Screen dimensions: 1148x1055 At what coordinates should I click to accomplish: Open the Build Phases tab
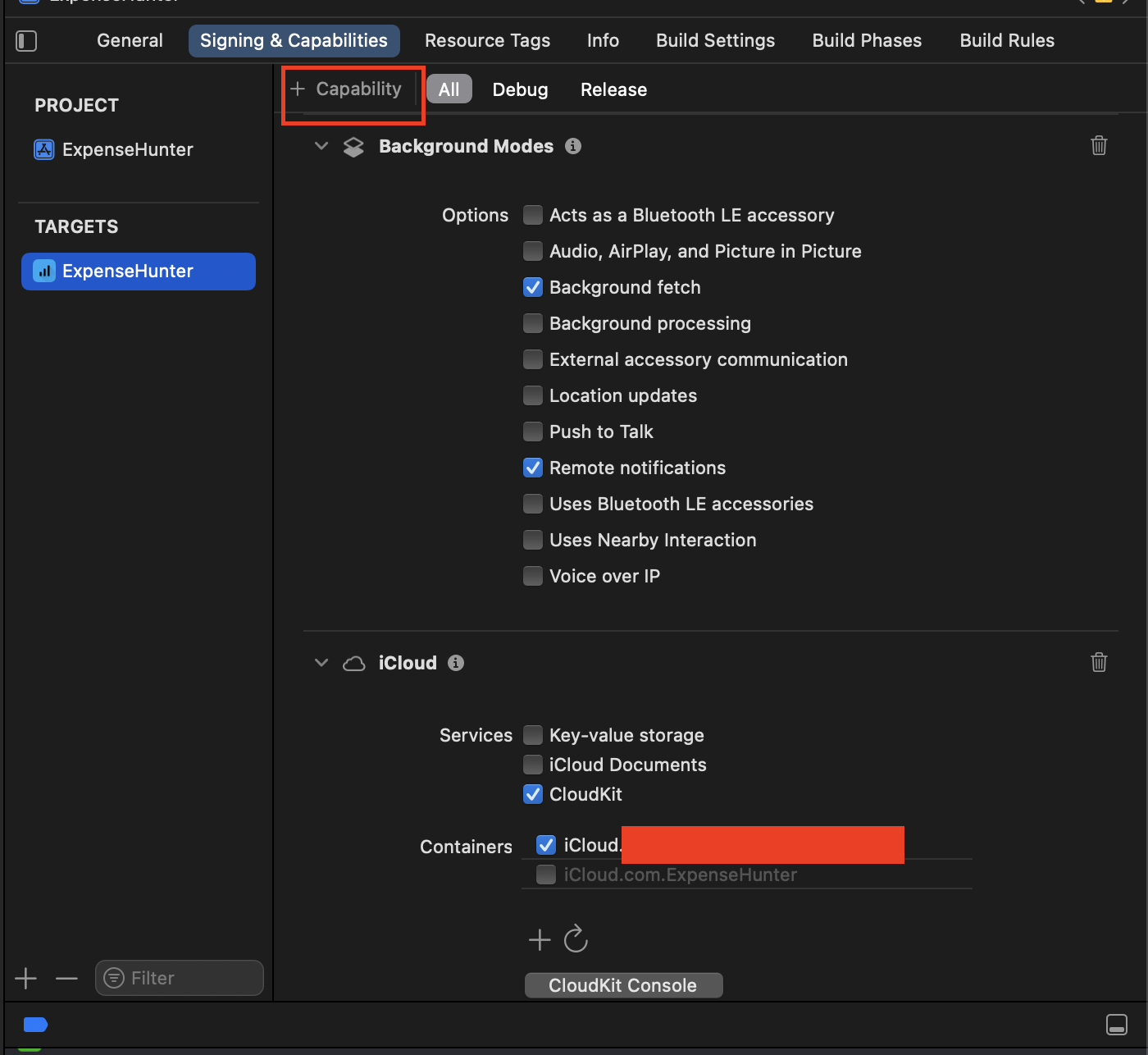pos(867,40)
